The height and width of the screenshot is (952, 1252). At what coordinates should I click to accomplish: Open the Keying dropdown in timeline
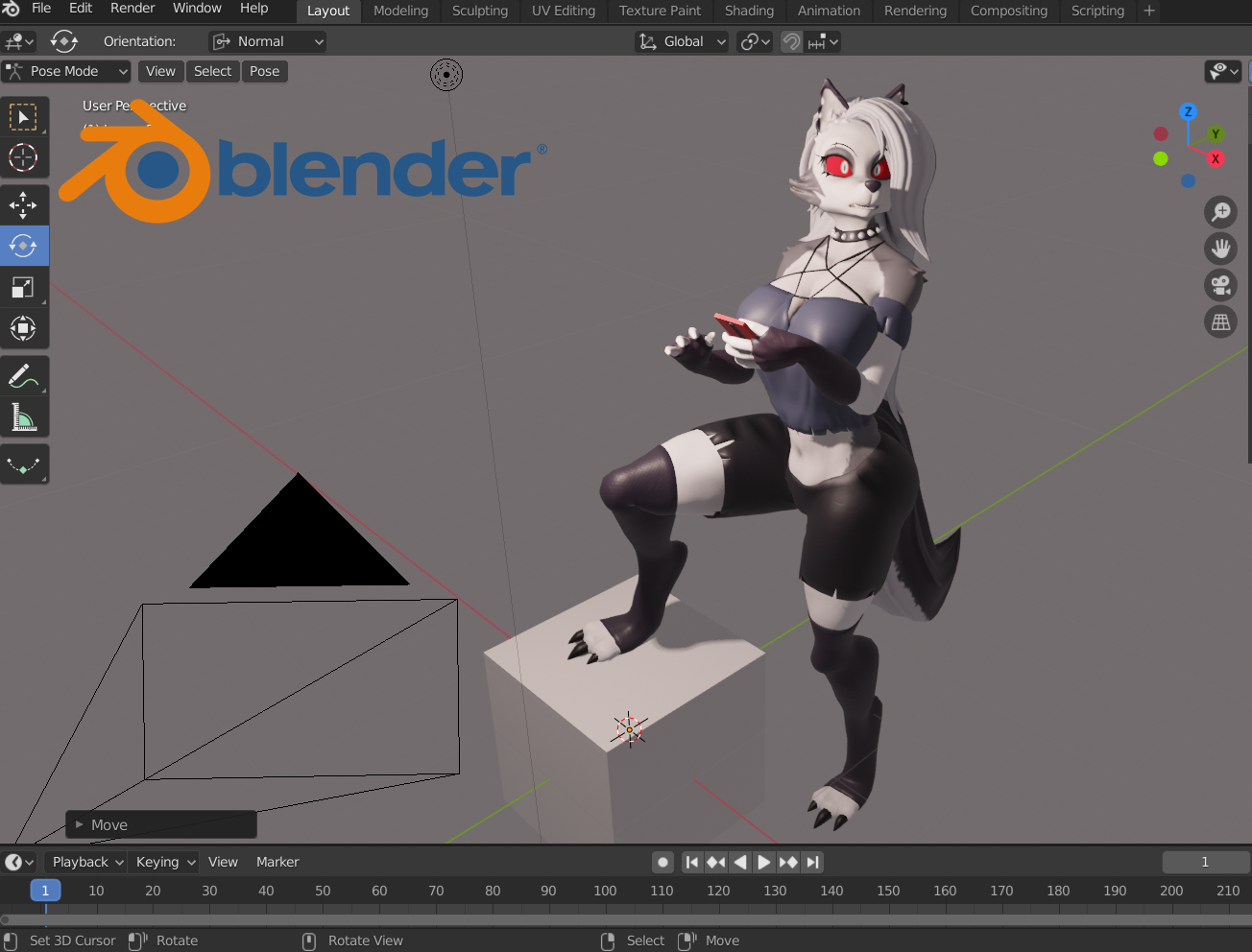165,862
